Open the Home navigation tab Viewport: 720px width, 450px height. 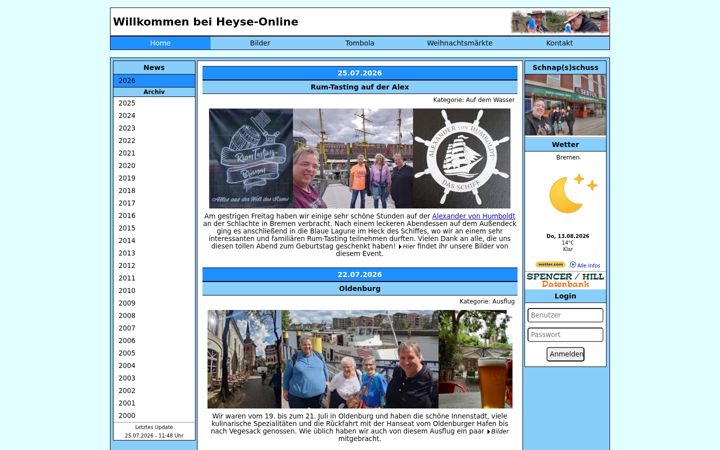(x=160, y=43)
